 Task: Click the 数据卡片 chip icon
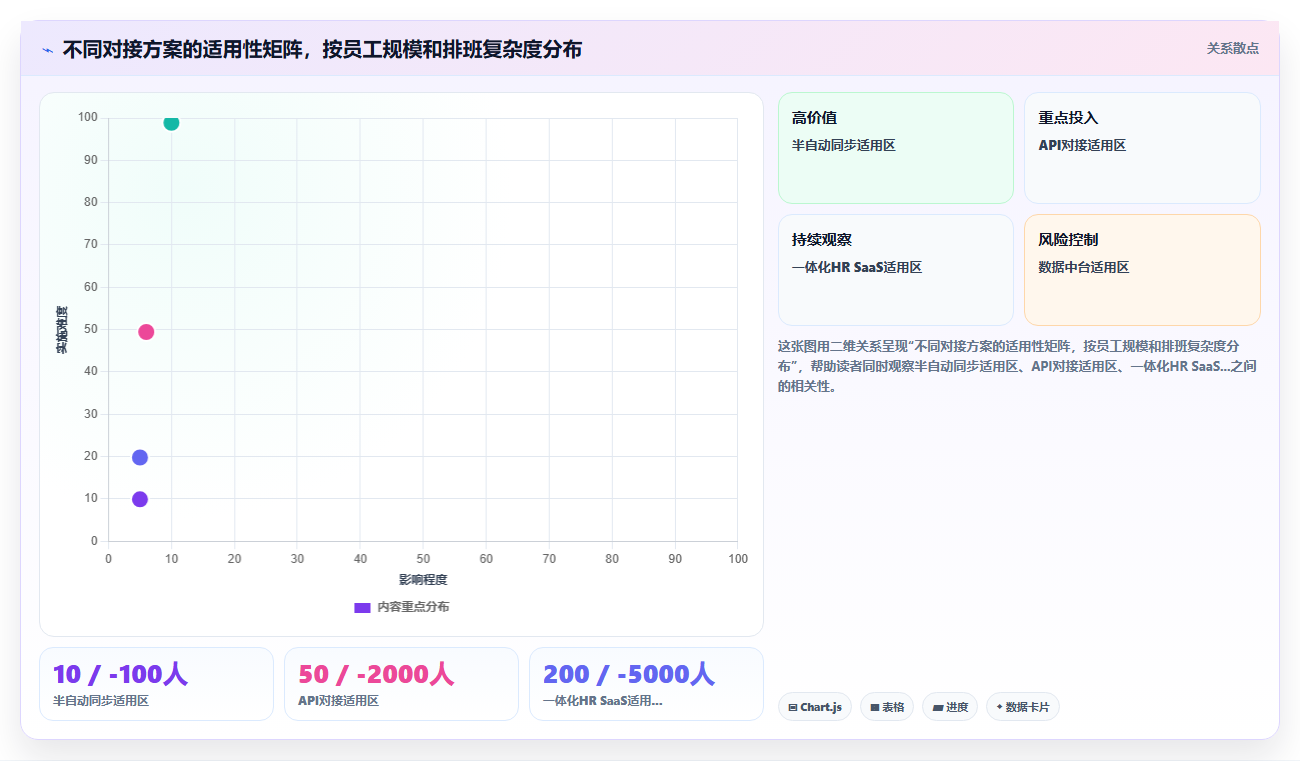[x=999, y=707]
